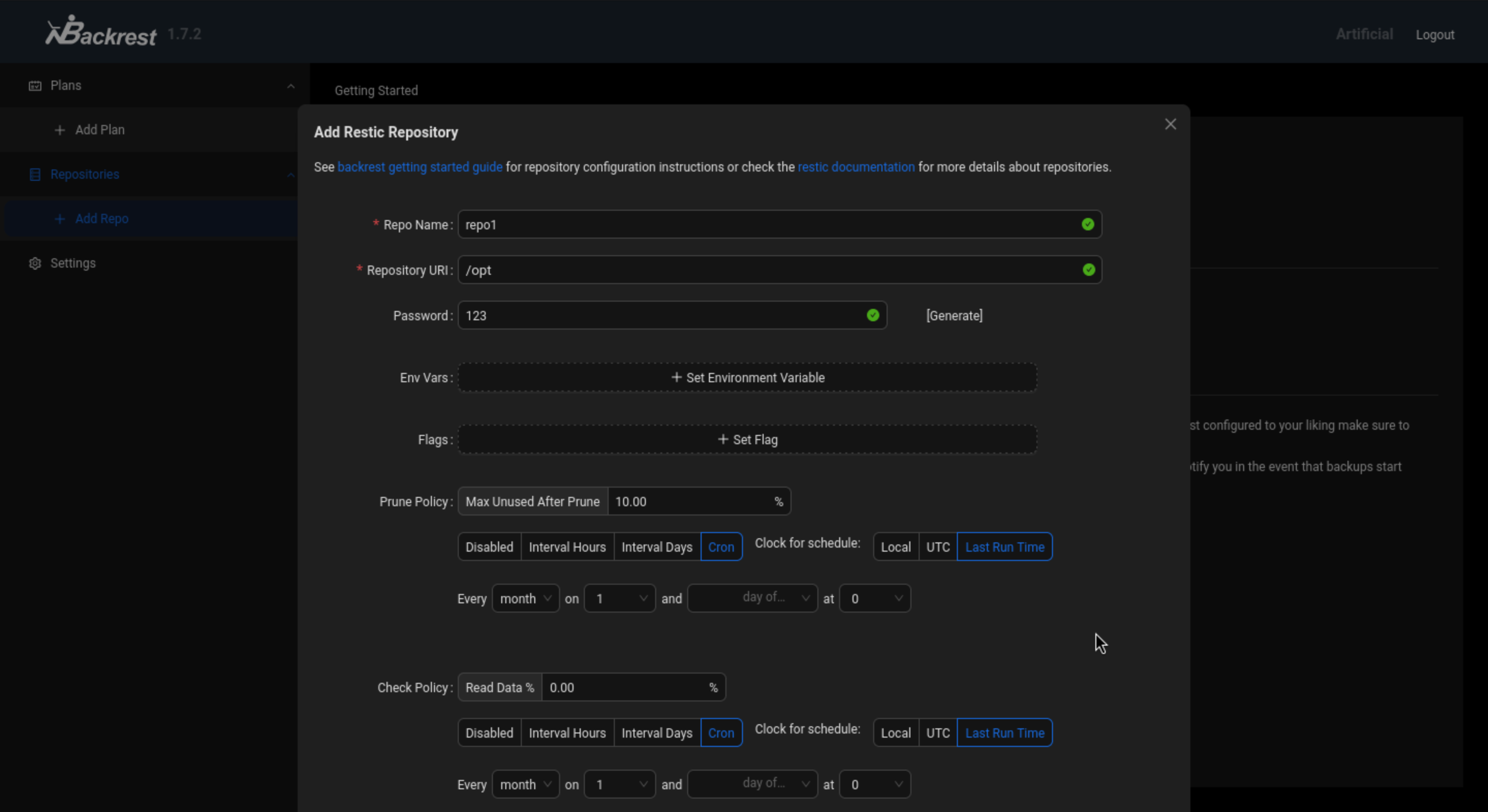Open Prune Policy 'day of...' dropdown
Image resolution: width=1488 pixels, height=812 pixels.
click(752, 598)
